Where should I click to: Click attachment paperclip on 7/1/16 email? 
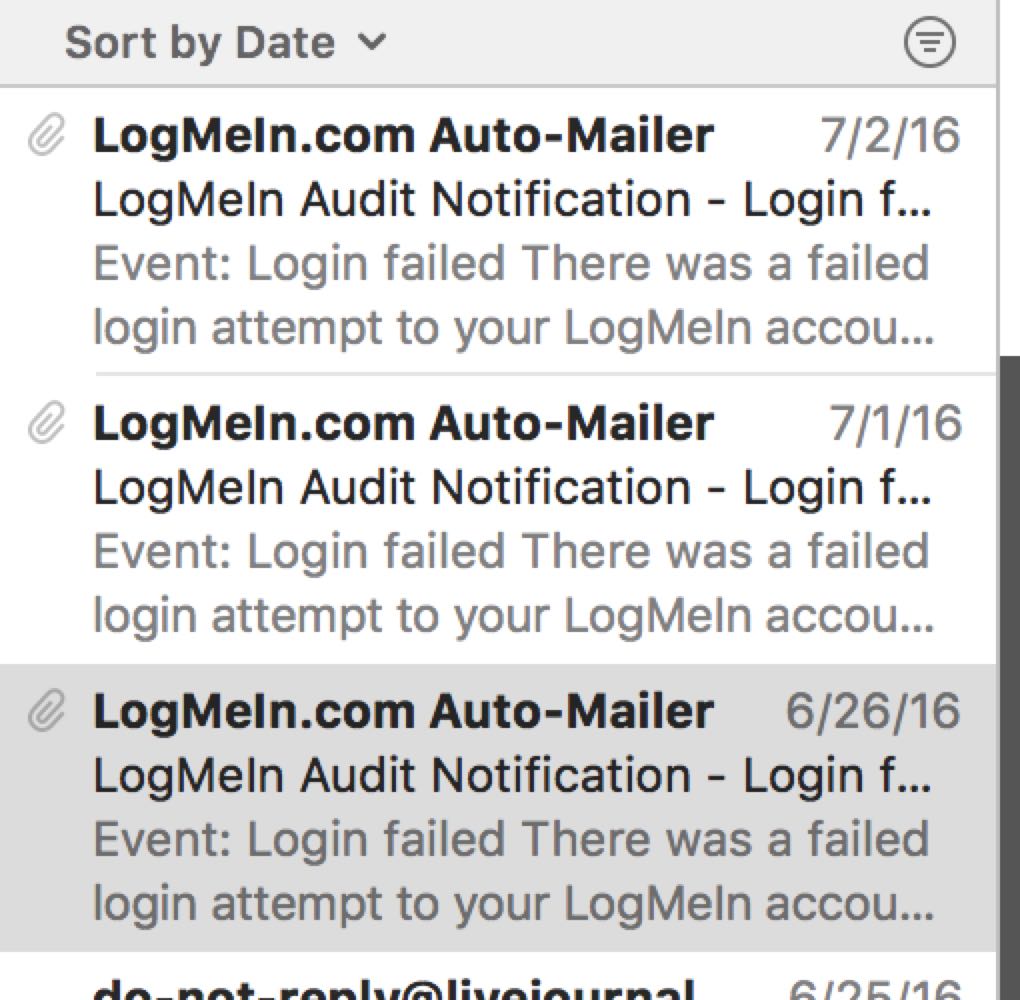(x=47, y=422)
